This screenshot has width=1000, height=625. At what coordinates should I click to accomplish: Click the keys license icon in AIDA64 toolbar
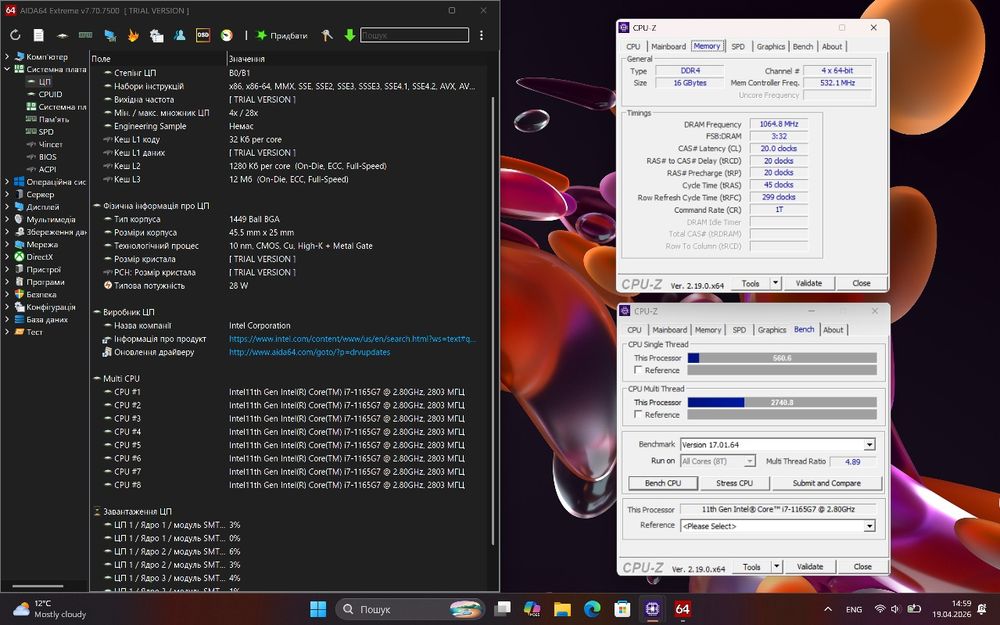[327, 36]
